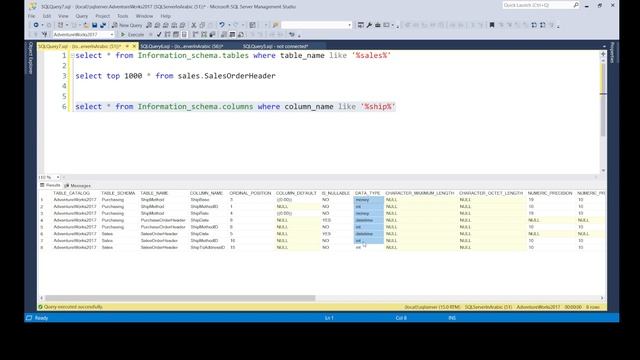Open the Window menu
The width and height of the screenshot is (640, 360).
[144, 16]
